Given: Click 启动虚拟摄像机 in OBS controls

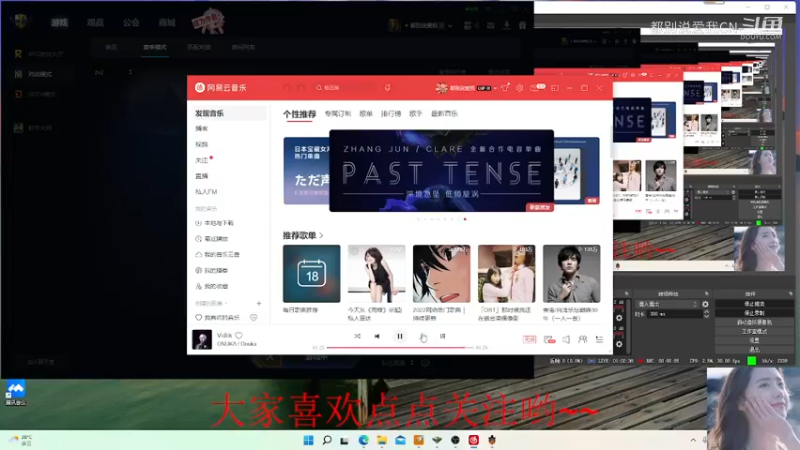Looking at the screenshot, I should point(754,322).
